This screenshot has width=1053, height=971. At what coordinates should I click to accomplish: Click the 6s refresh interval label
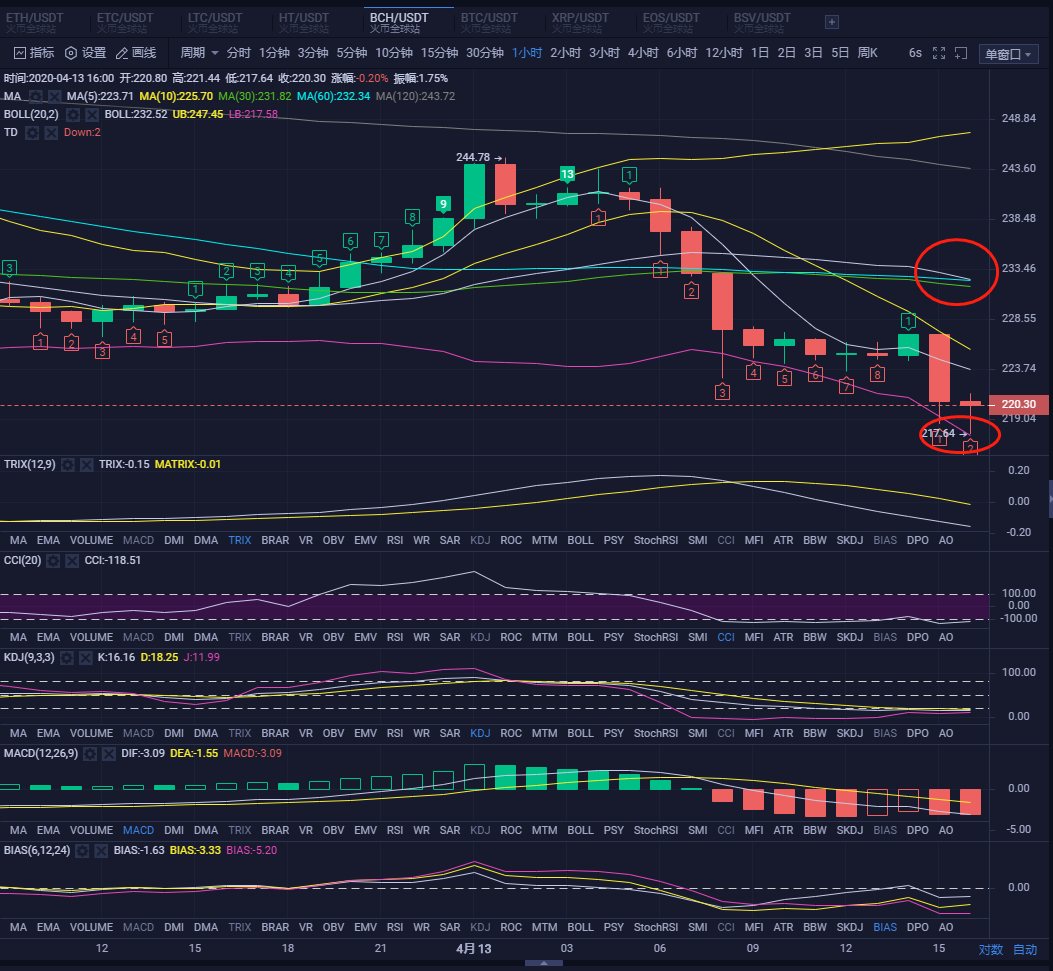(x=915, y=53)
